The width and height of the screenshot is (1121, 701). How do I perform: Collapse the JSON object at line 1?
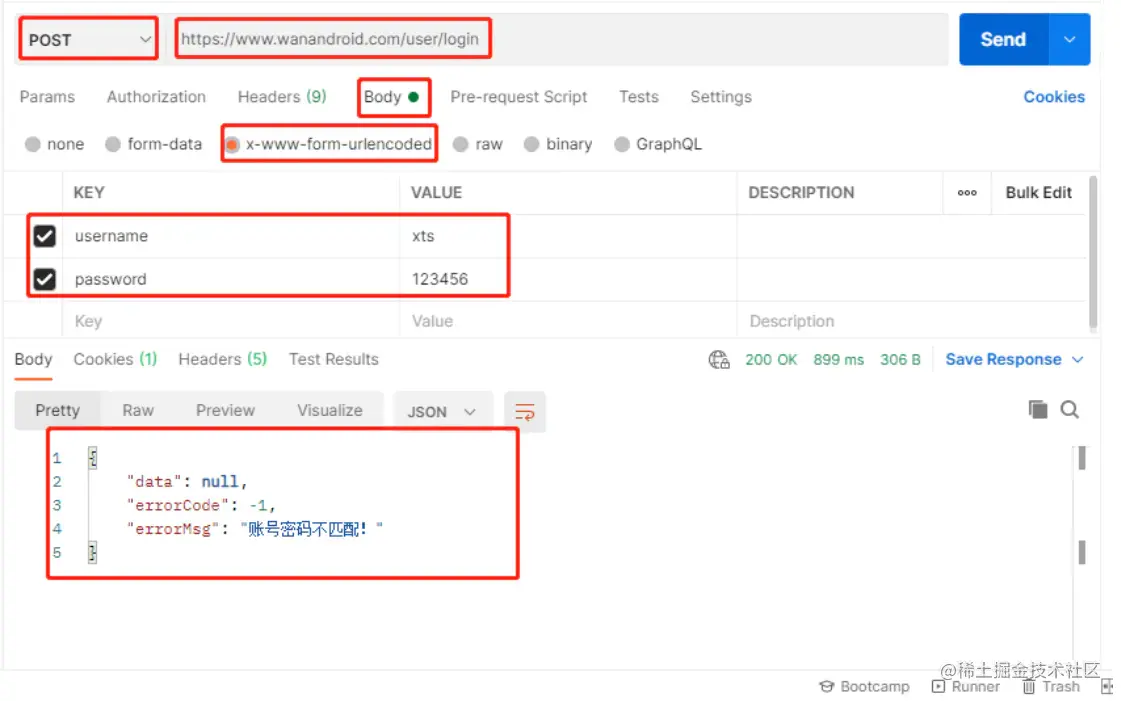click(92, 457)
